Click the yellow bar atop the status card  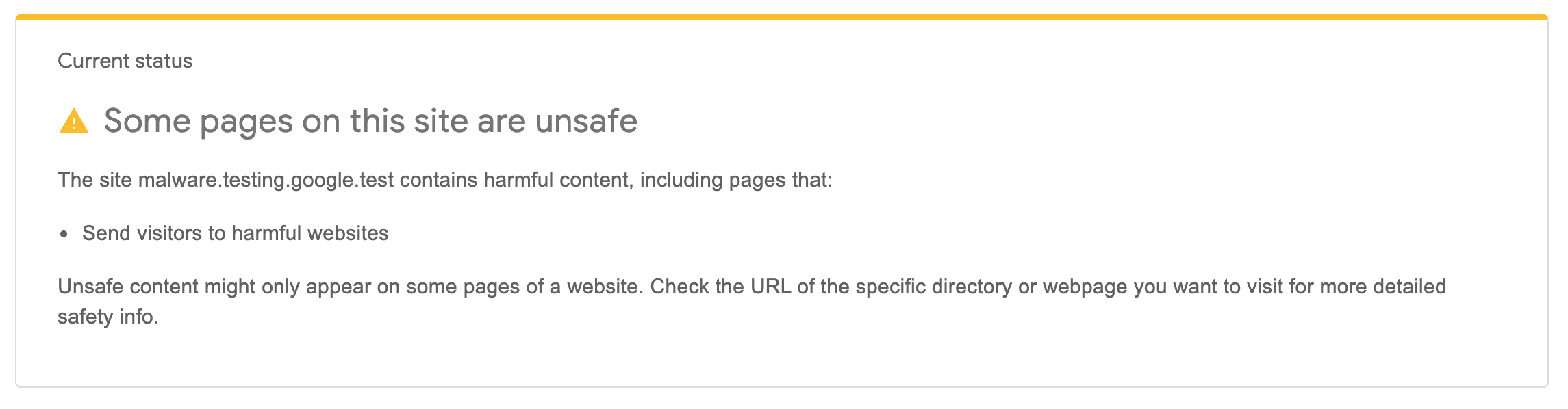(781, 17)
